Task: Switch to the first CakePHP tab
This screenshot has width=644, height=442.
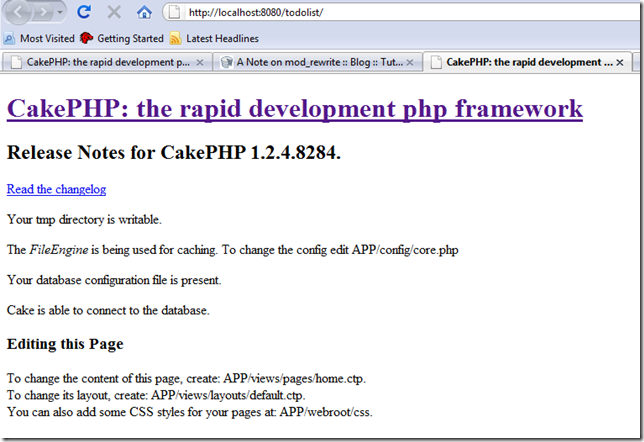Action: pos(107,62)
